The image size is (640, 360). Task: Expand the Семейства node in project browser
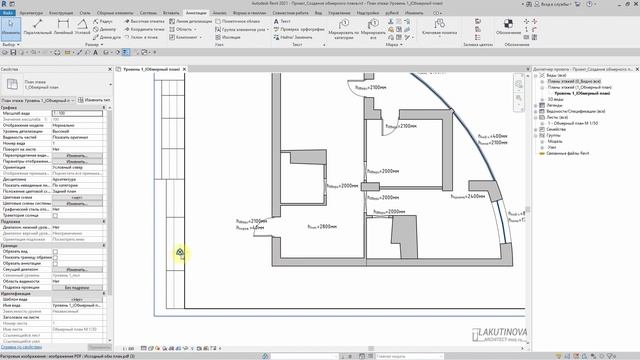click(536, 129)
